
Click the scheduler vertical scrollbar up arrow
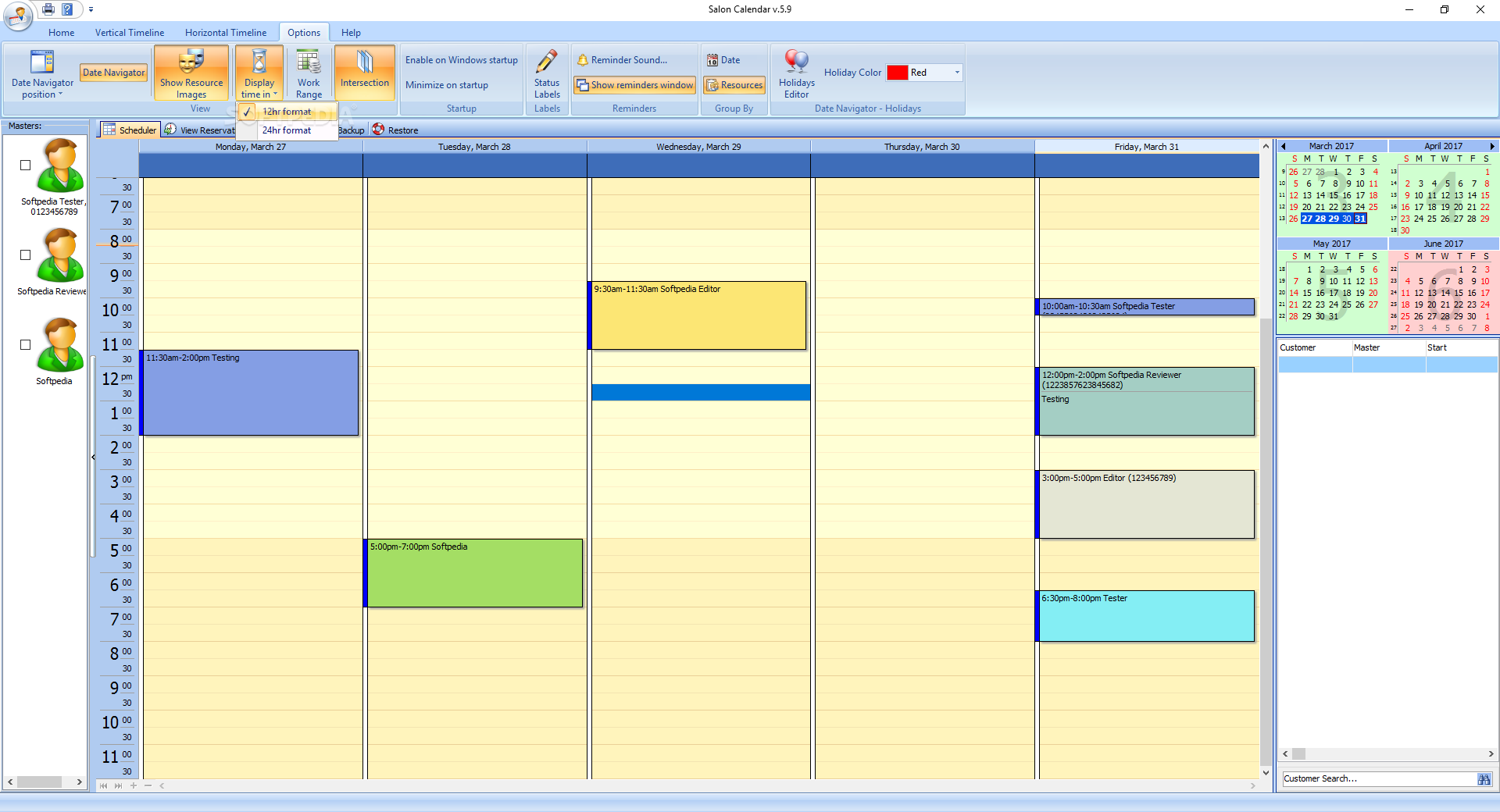1266,146
